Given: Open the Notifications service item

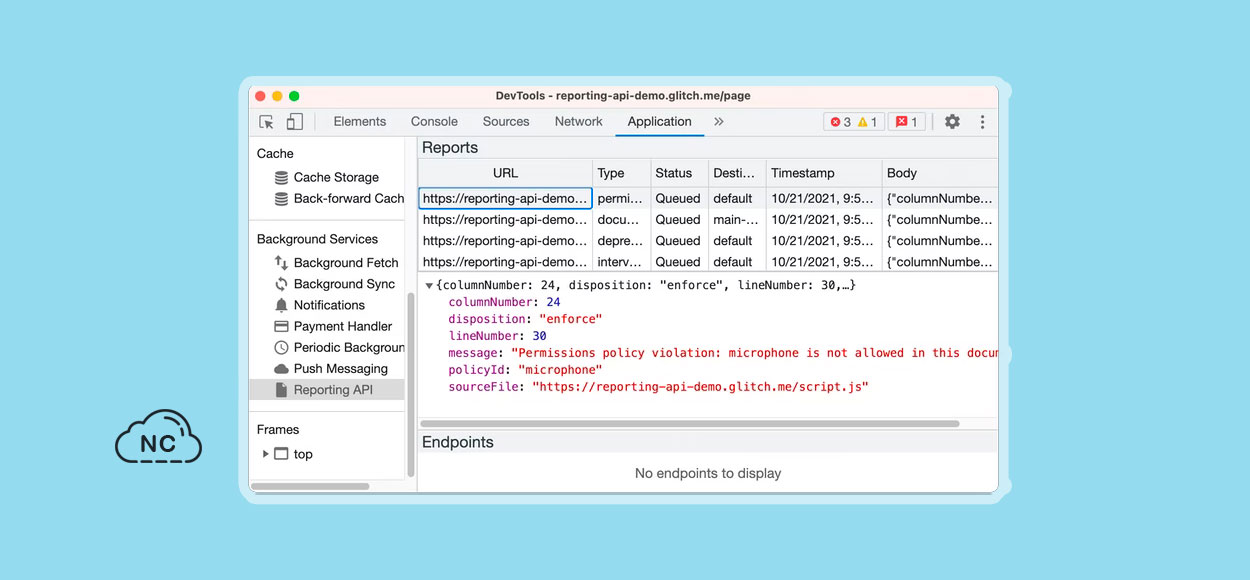Looking at the screenshot, I should [320, 305].
